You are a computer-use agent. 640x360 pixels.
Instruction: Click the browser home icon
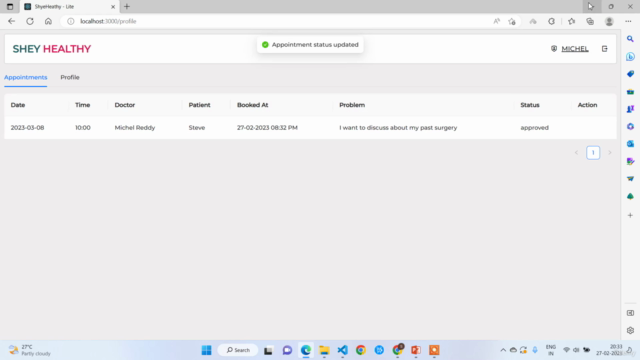48,21
